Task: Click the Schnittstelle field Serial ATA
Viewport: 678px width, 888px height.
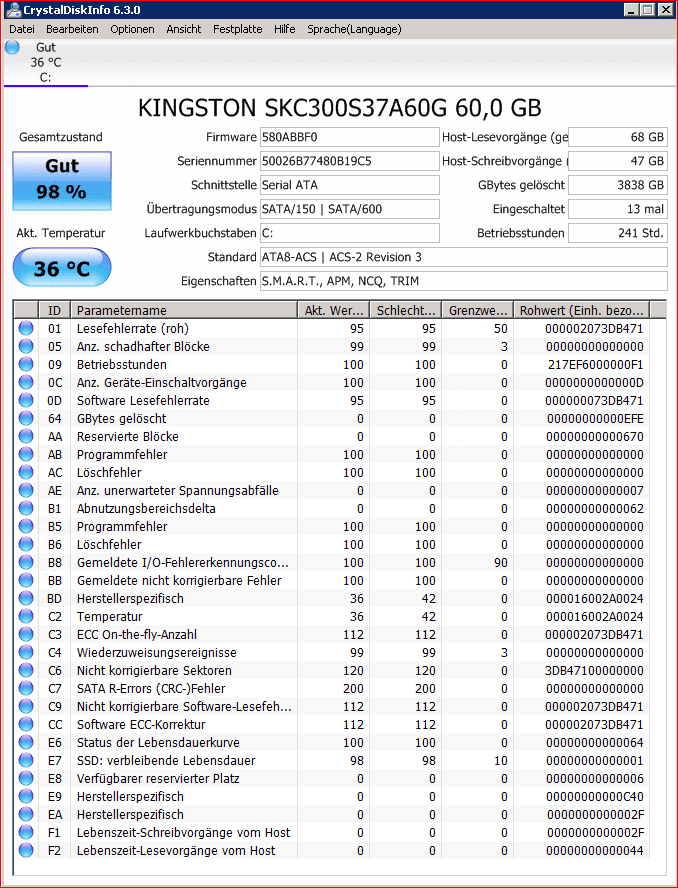Action: click(x=349, y=185)
